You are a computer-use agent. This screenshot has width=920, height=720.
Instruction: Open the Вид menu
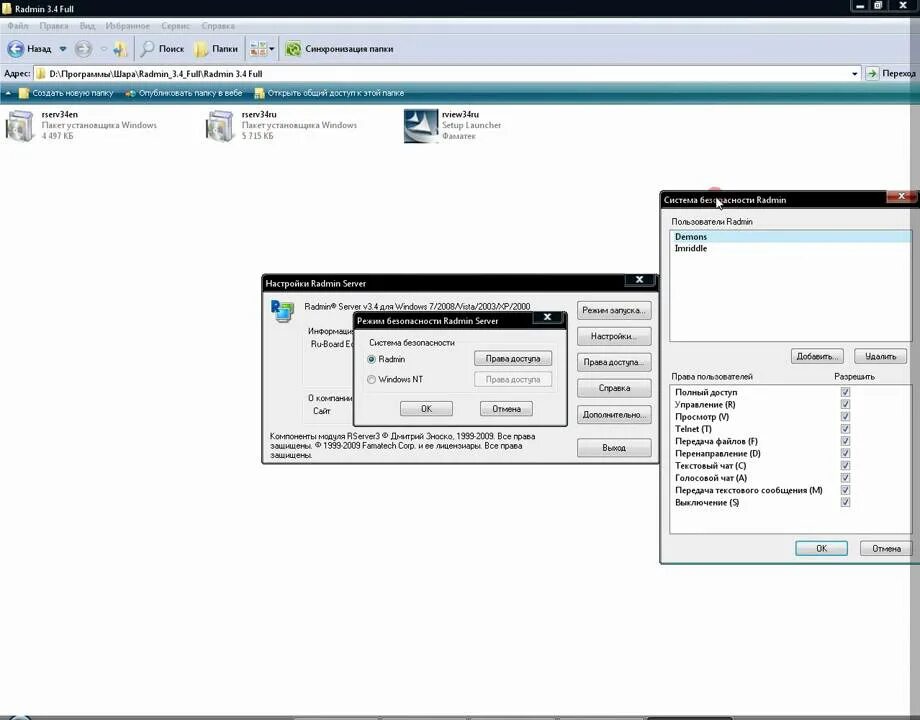(x=87, y=26)
